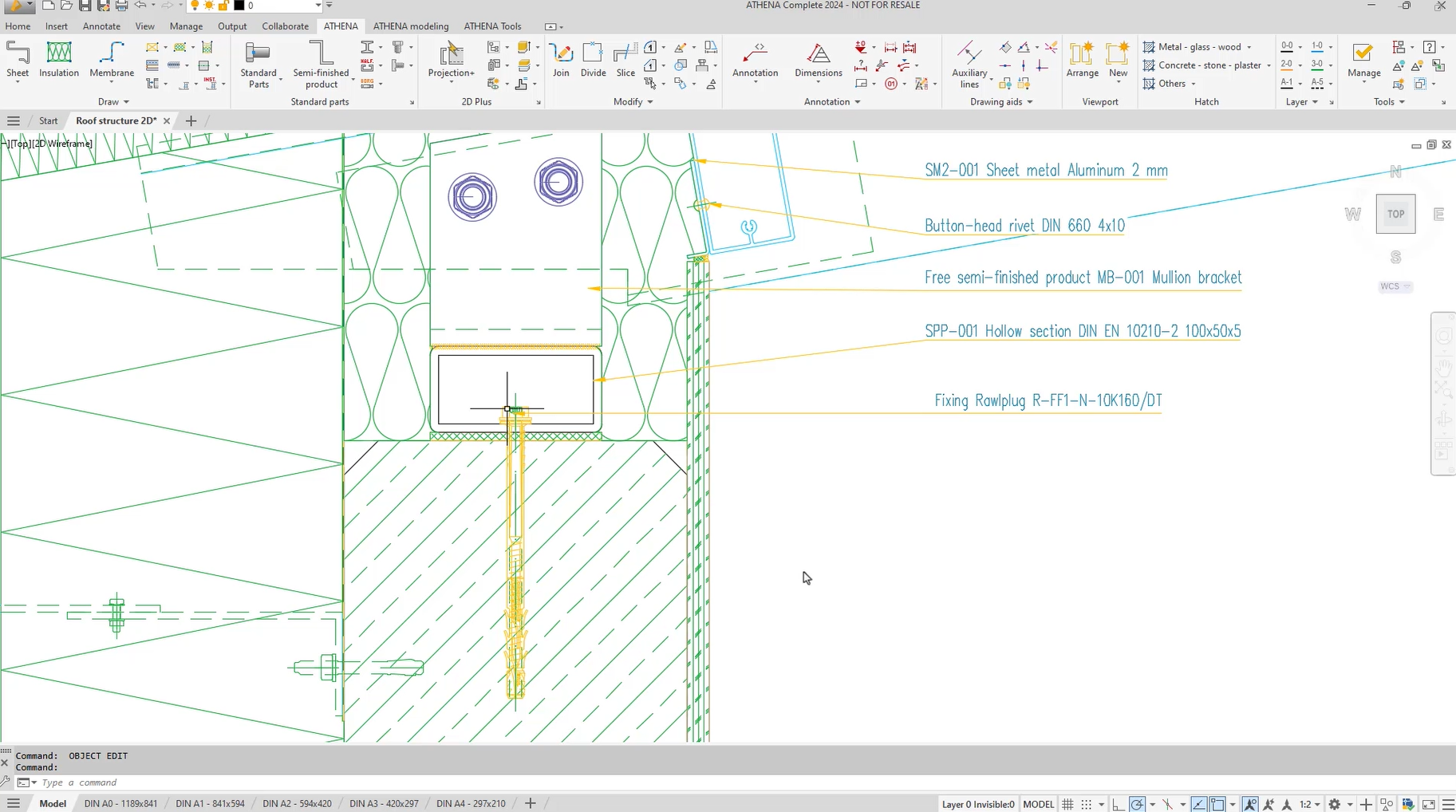The width and height of the screenshot is (1456, 812).
Task: Switch to DIN A3 - 420x297 layout tab
Action: click(x=384, y=804)
